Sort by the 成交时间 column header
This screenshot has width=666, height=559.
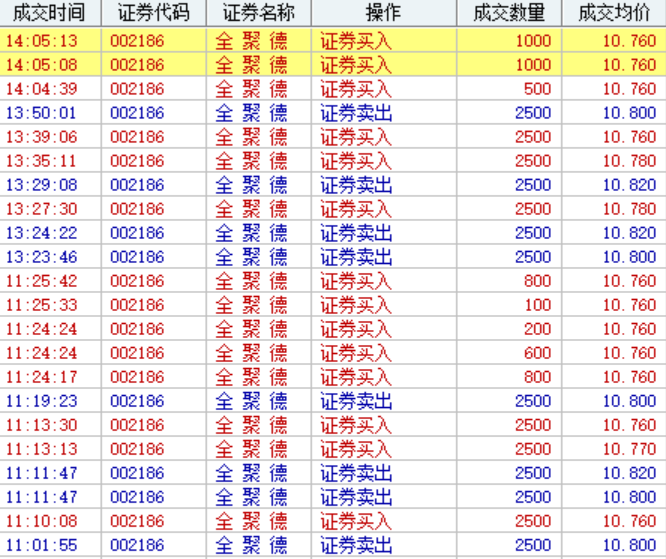point(50,13)
